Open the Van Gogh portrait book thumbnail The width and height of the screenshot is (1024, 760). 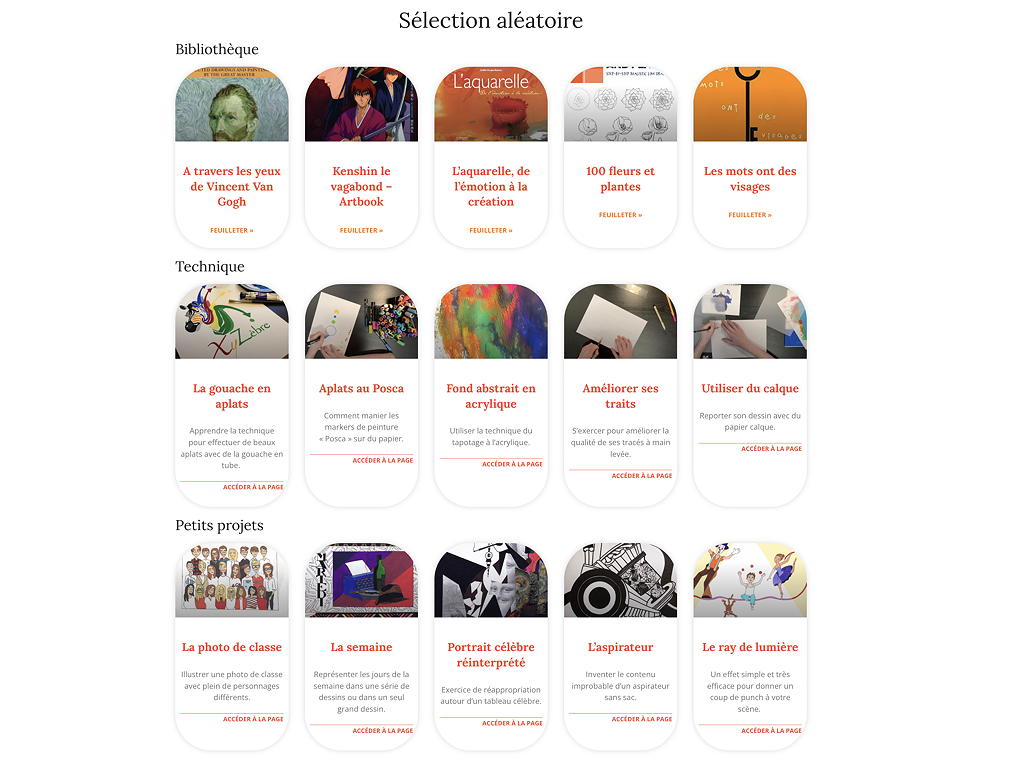pos(232,104)
